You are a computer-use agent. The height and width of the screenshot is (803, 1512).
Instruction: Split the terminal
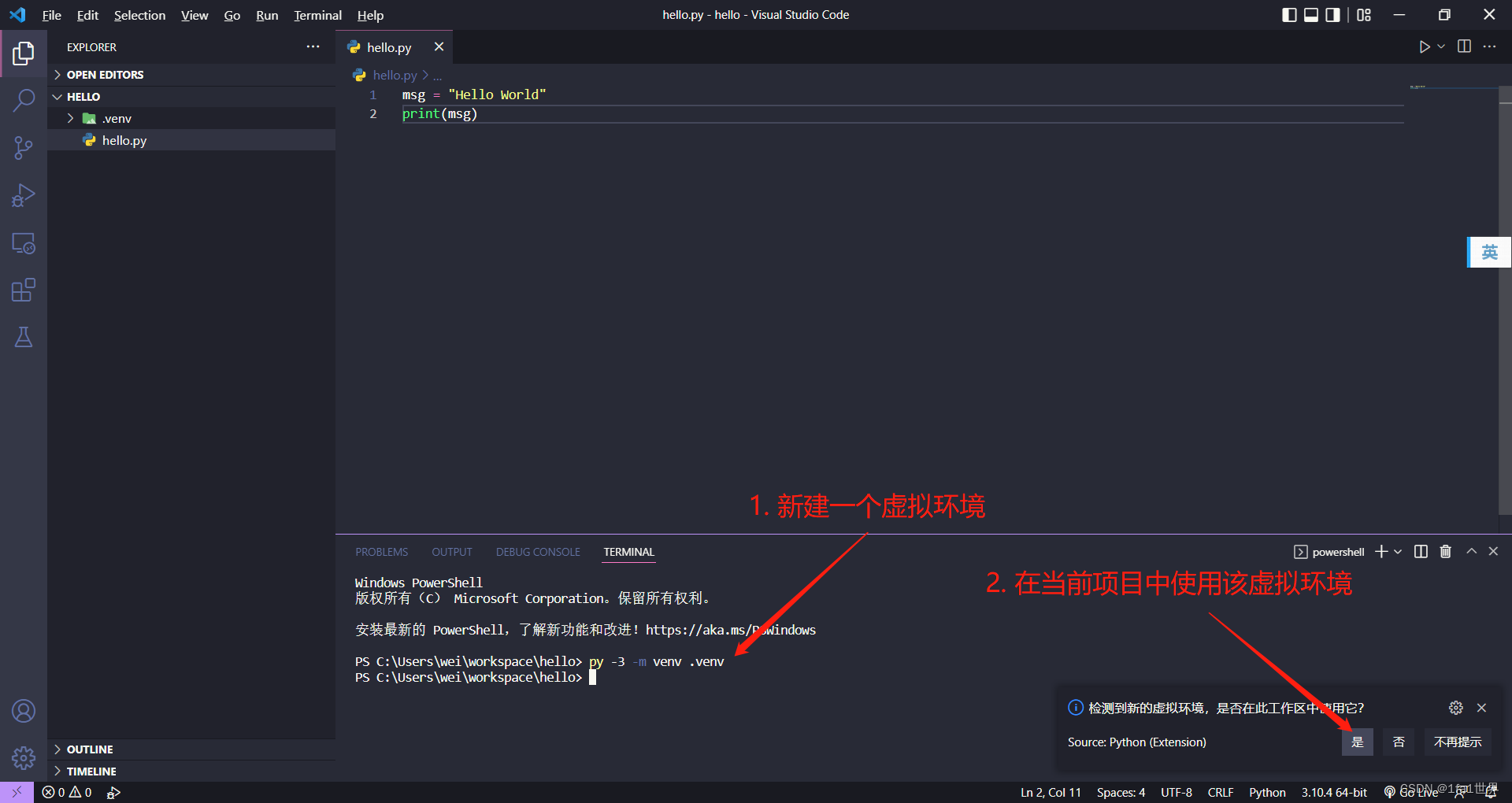1421,552
